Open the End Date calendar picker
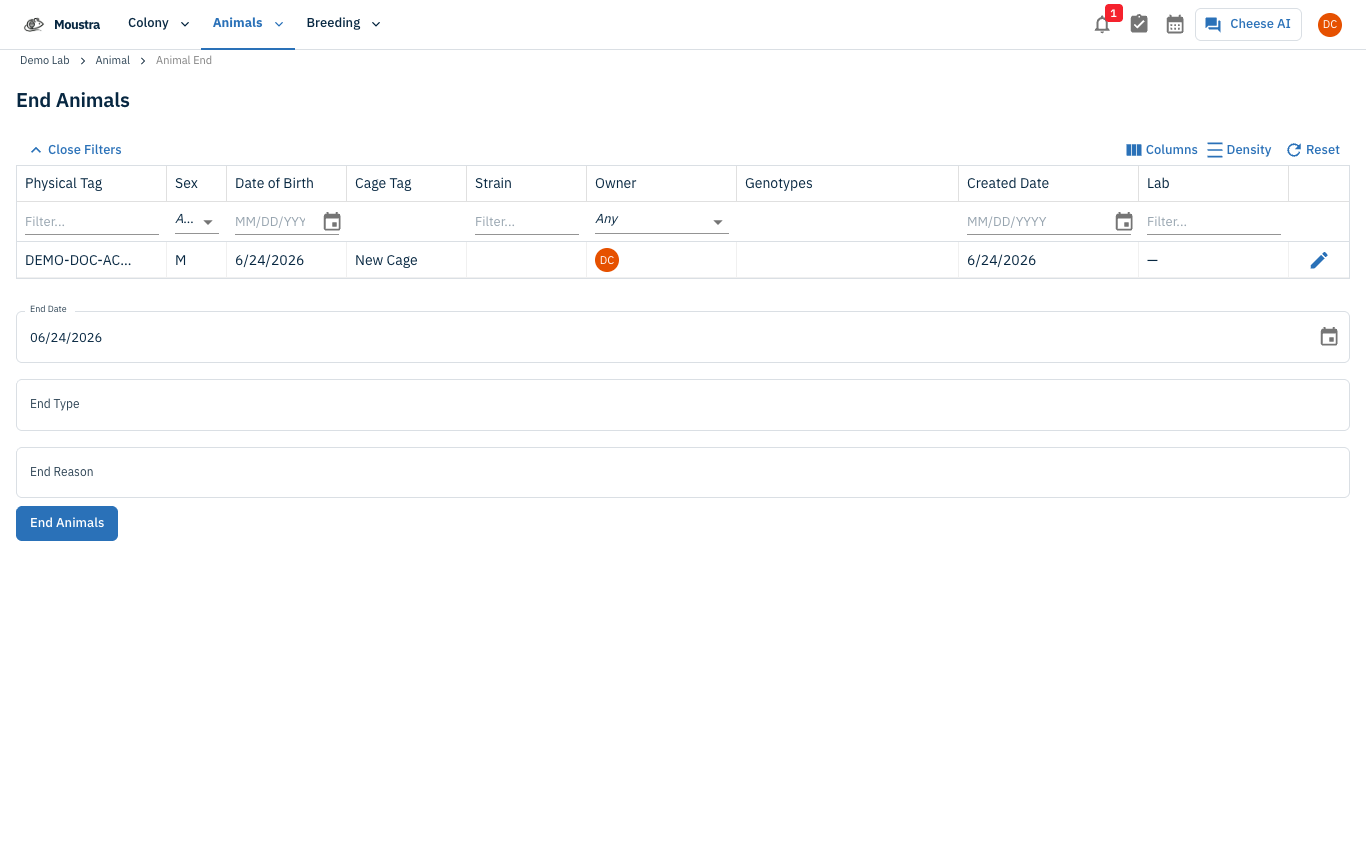The width and height of the screenshot is (1366, 854). [1329, 337]
